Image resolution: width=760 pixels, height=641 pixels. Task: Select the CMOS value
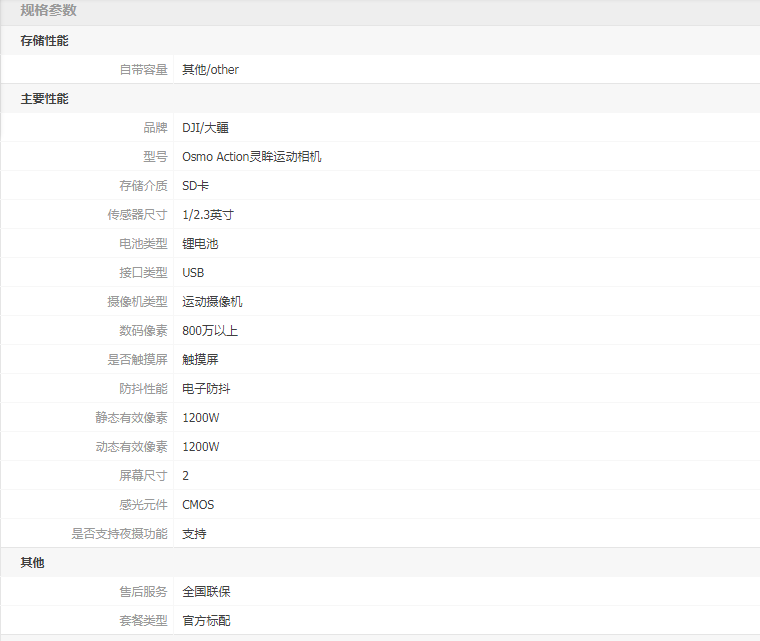coord(198,505)
